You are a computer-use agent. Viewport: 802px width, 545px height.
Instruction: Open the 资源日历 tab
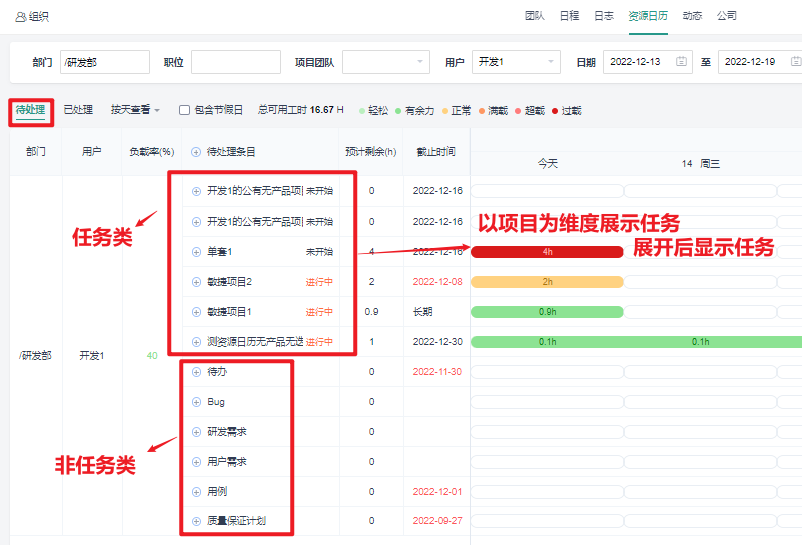pos(648,16)
